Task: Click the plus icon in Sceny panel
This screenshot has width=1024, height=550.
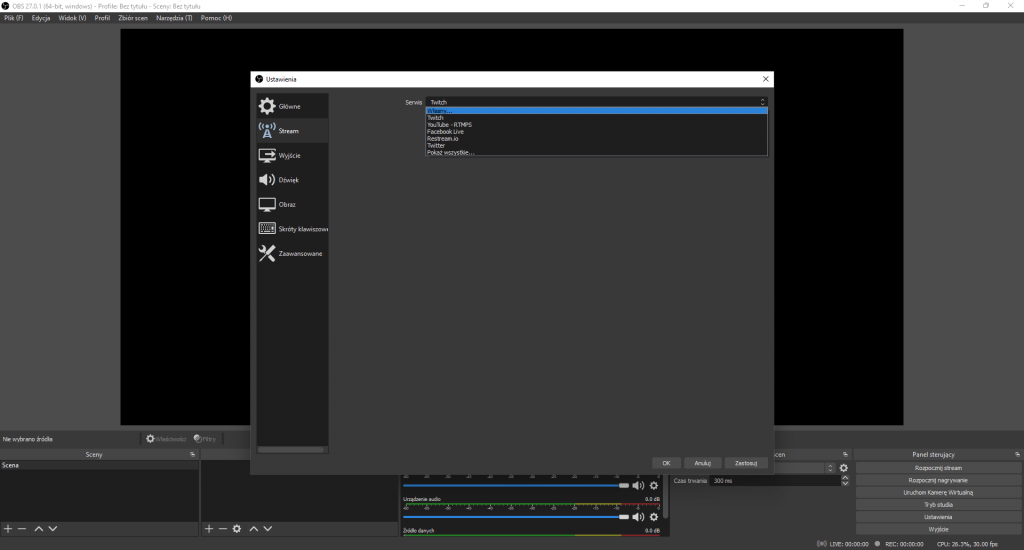Action: (9, 528)
